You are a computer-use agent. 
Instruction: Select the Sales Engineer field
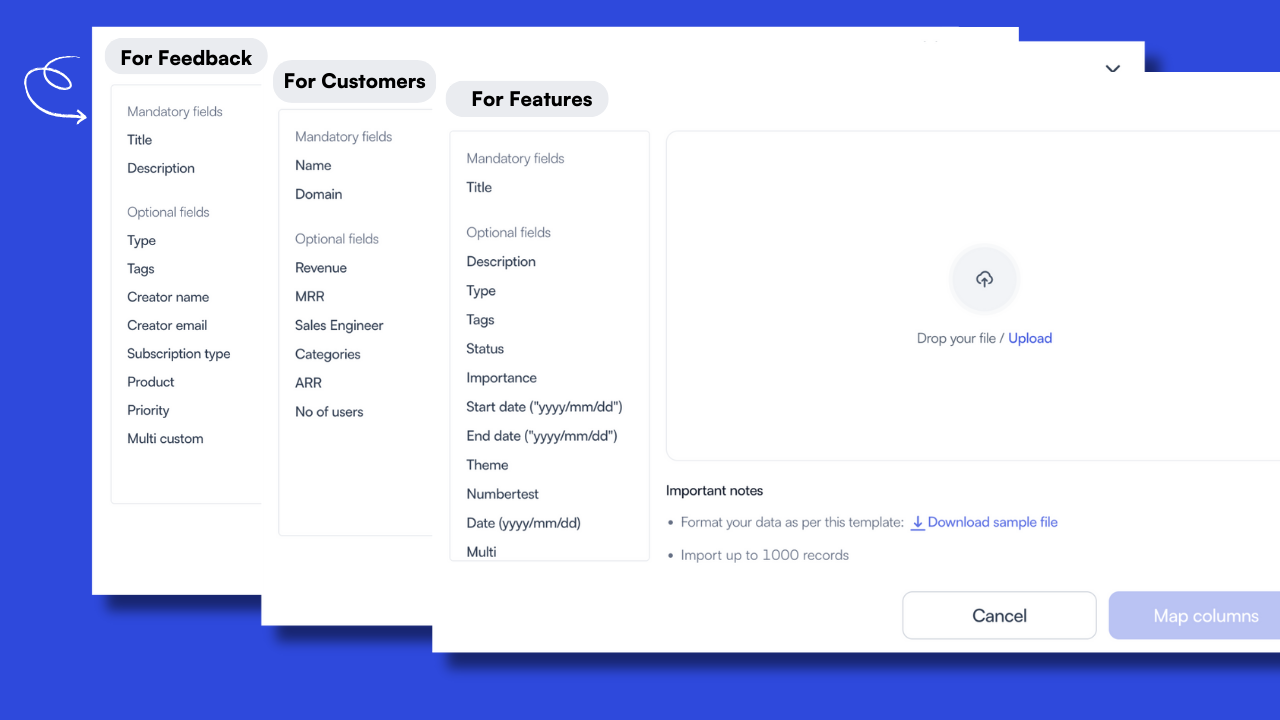click(339, 325)
